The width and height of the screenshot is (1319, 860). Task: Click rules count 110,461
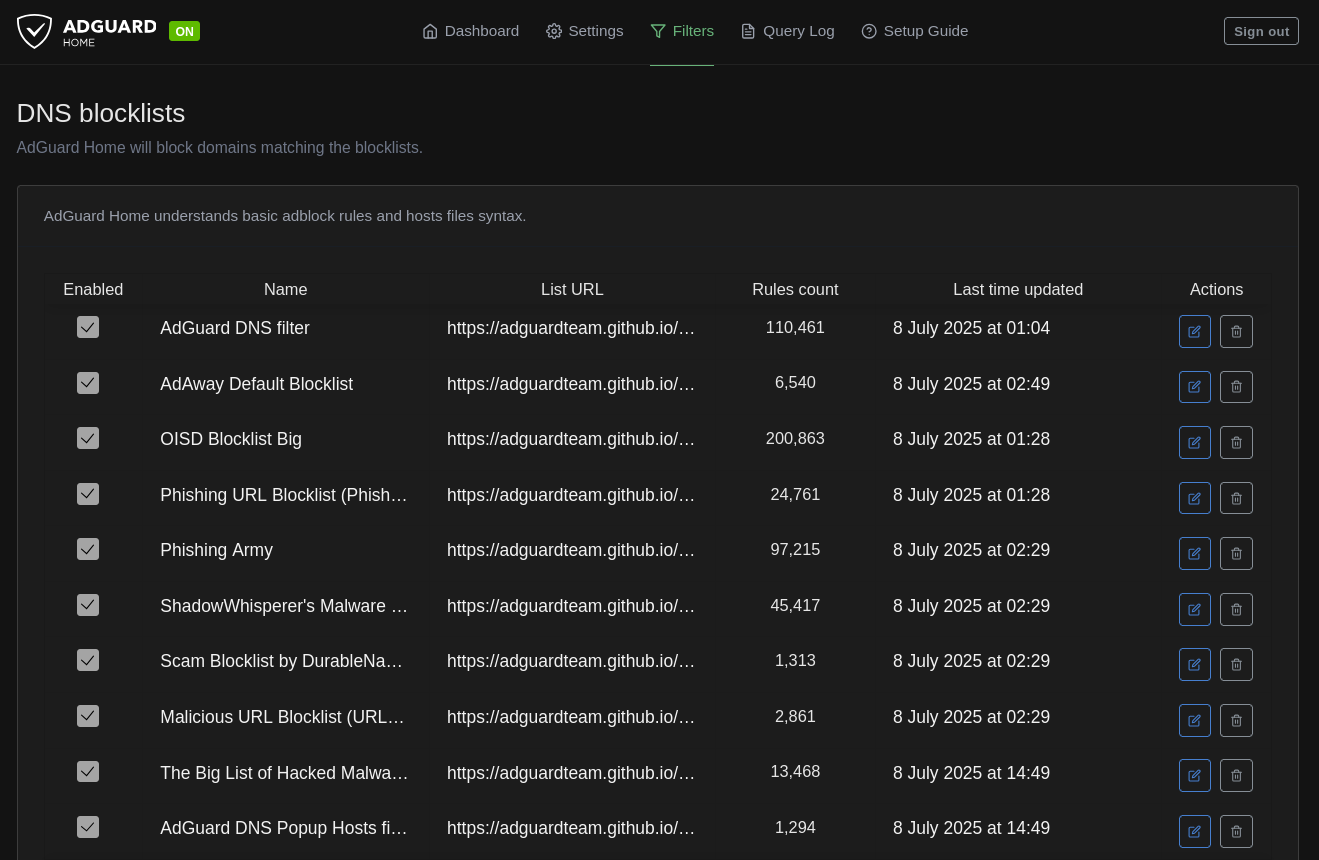tap(795, 327)
